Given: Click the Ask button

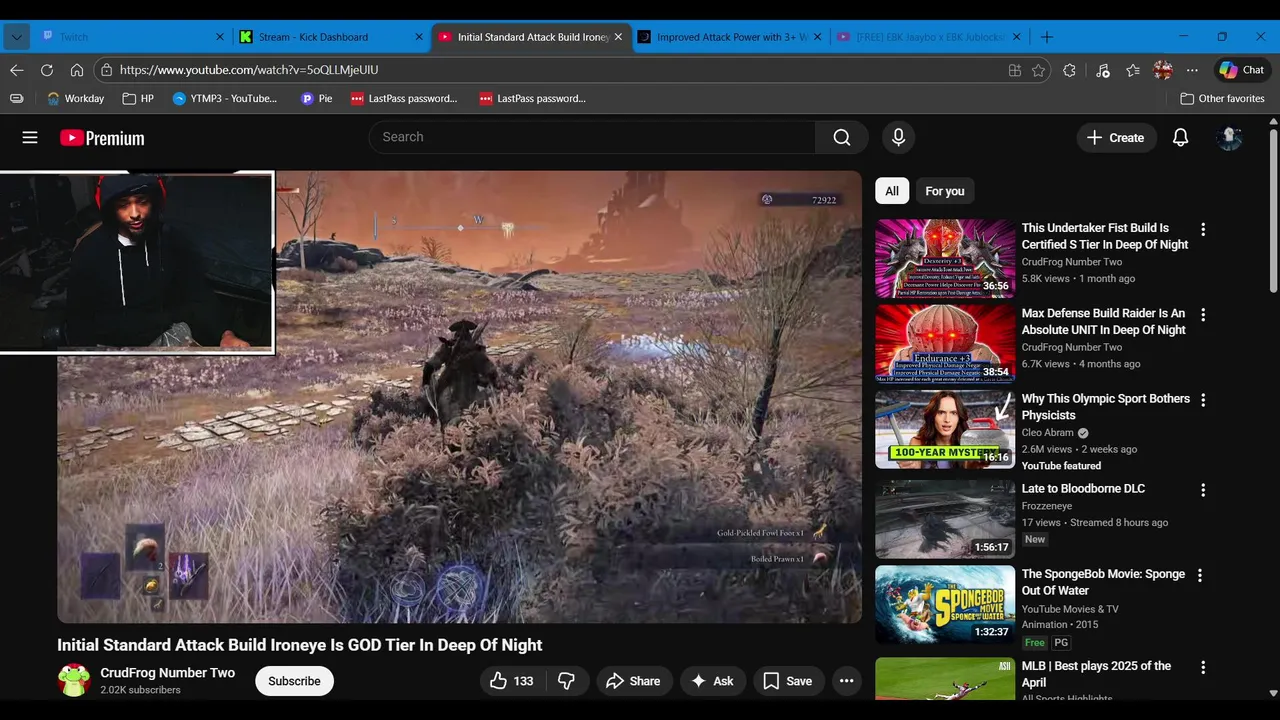Looking at the screenshot, I should point(713,681).
